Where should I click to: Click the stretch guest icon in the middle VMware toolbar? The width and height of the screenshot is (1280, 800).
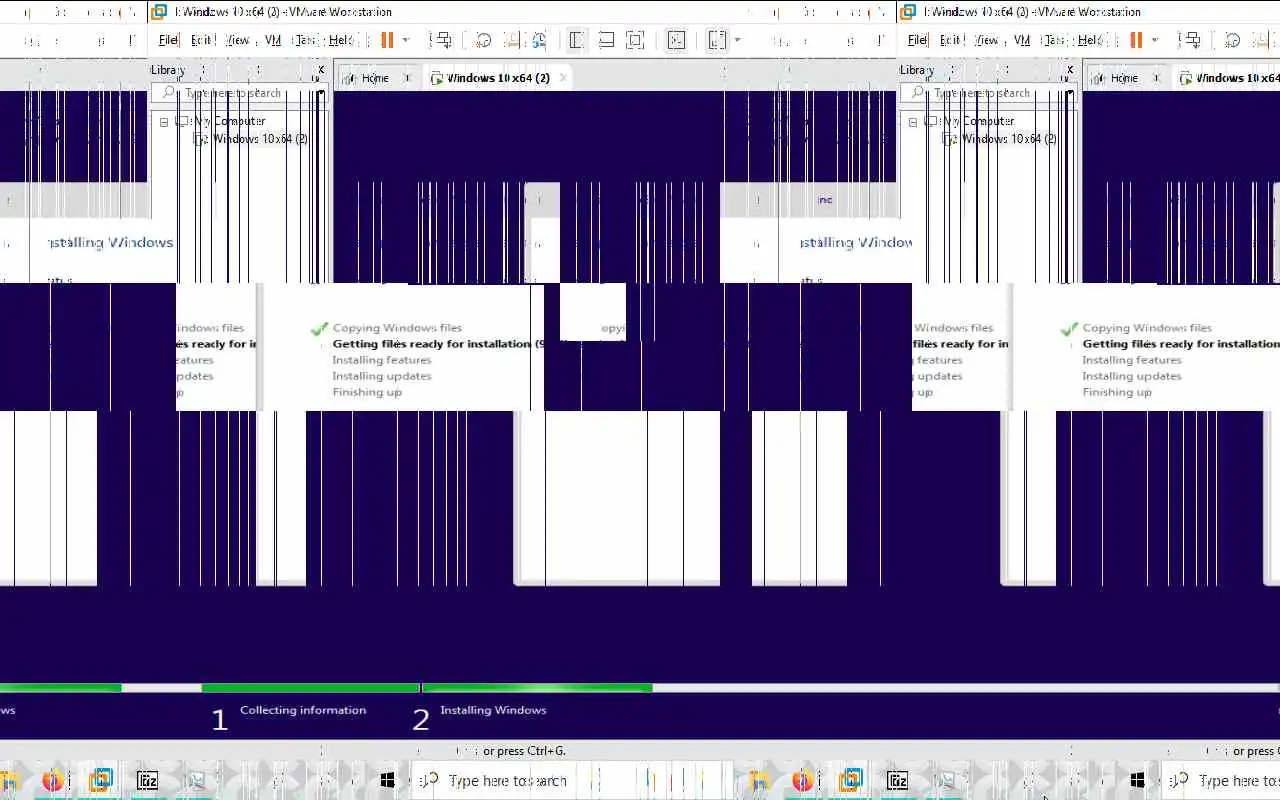click(717, 40)
